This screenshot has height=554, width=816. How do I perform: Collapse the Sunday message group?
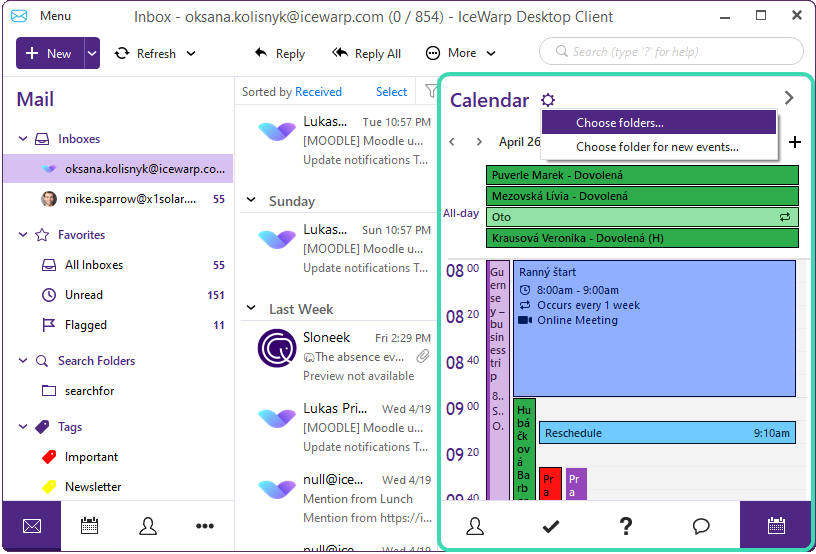click(251, 201)
